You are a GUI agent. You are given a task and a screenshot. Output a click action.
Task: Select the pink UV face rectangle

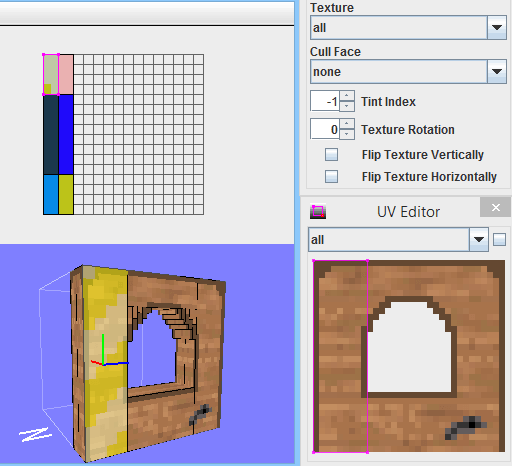click(x=66, y=74)
